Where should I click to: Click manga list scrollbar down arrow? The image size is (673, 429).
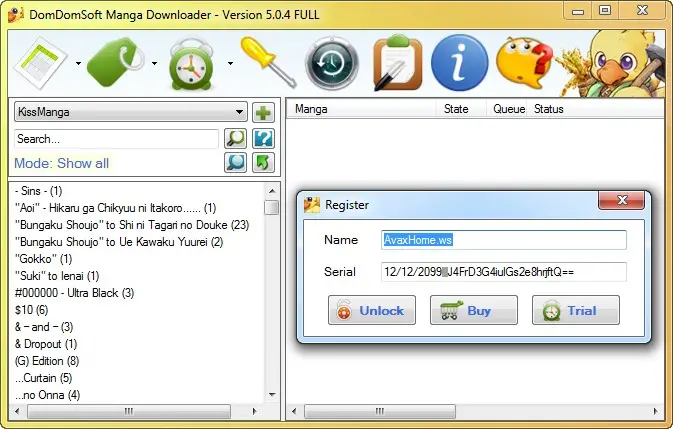coord(272,395)
